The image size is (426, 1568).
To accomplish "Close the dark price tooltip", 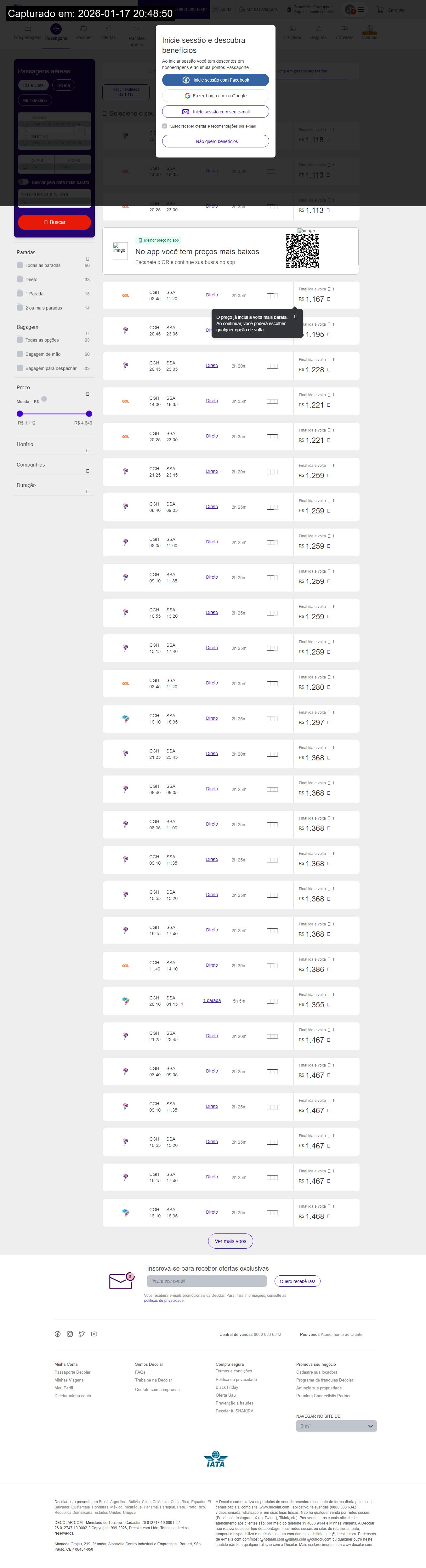I will (296, 317).
